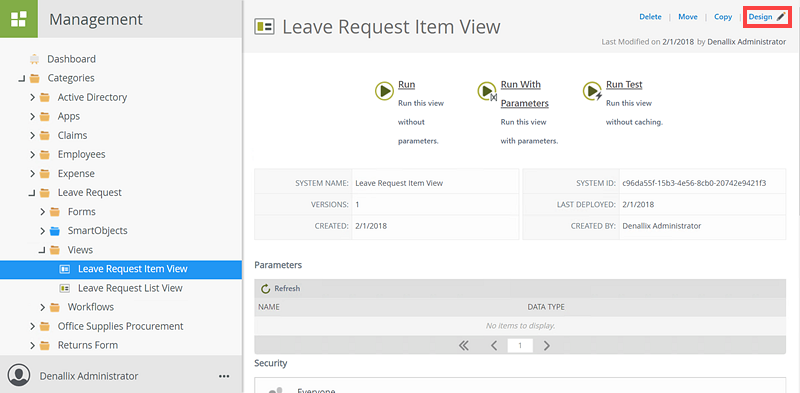This screenshot has height=393, width=800.
Task: Click the page number input field
Action: [520, 346]
